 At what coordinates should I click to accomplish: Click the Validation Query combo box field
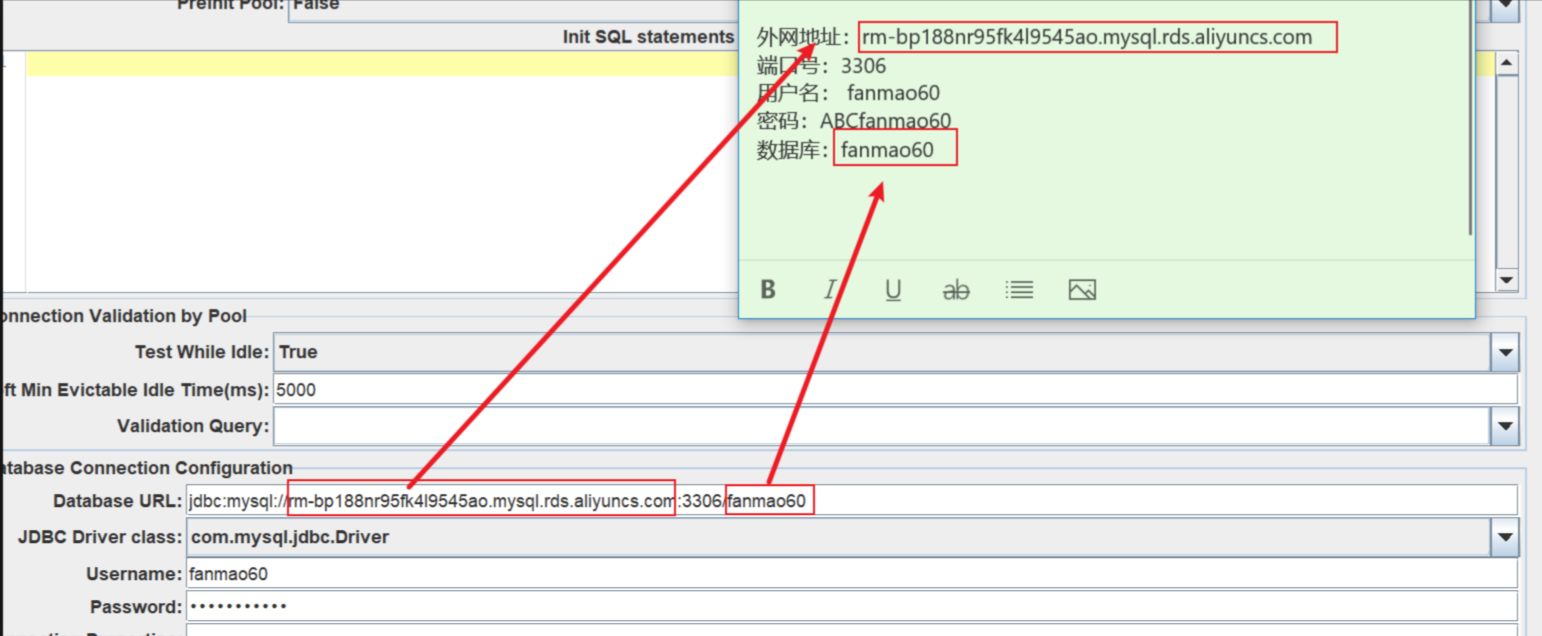tap(882, 426)
